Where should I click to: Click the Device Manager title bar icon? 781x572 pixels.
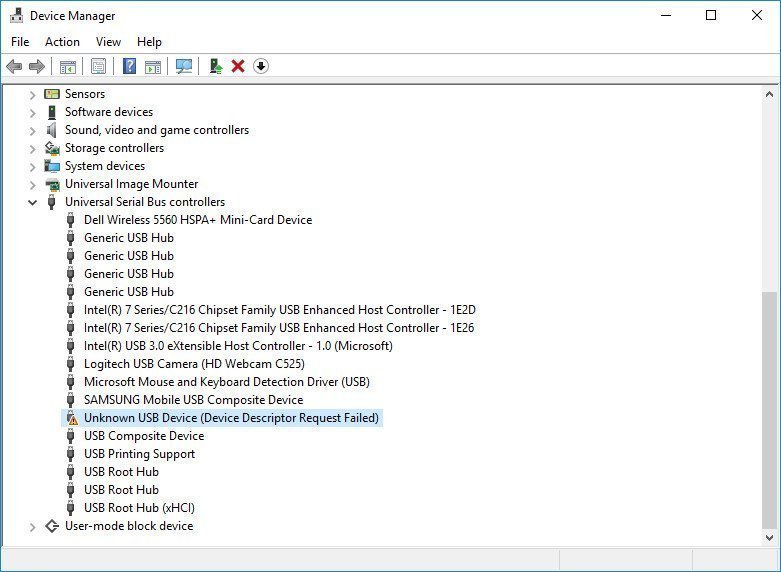click(16, 15)
